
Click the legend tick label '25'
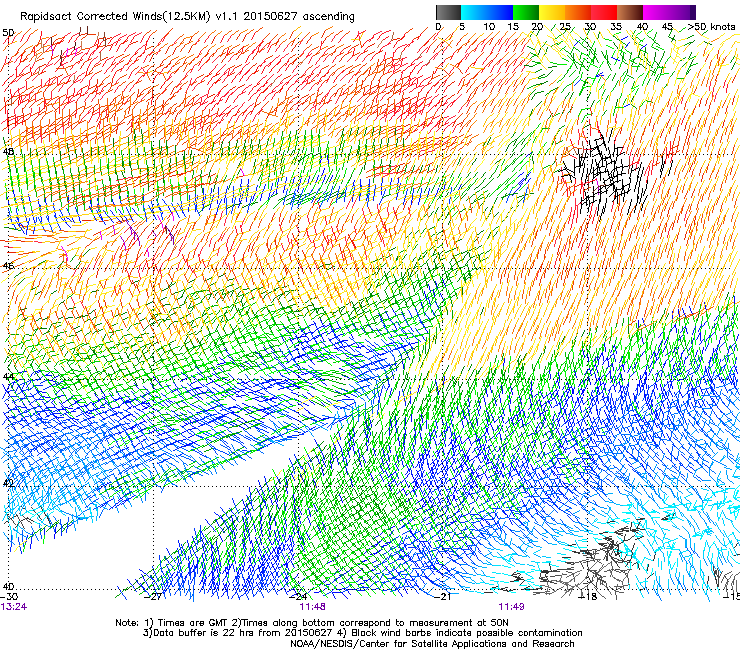tap(565, 27)
